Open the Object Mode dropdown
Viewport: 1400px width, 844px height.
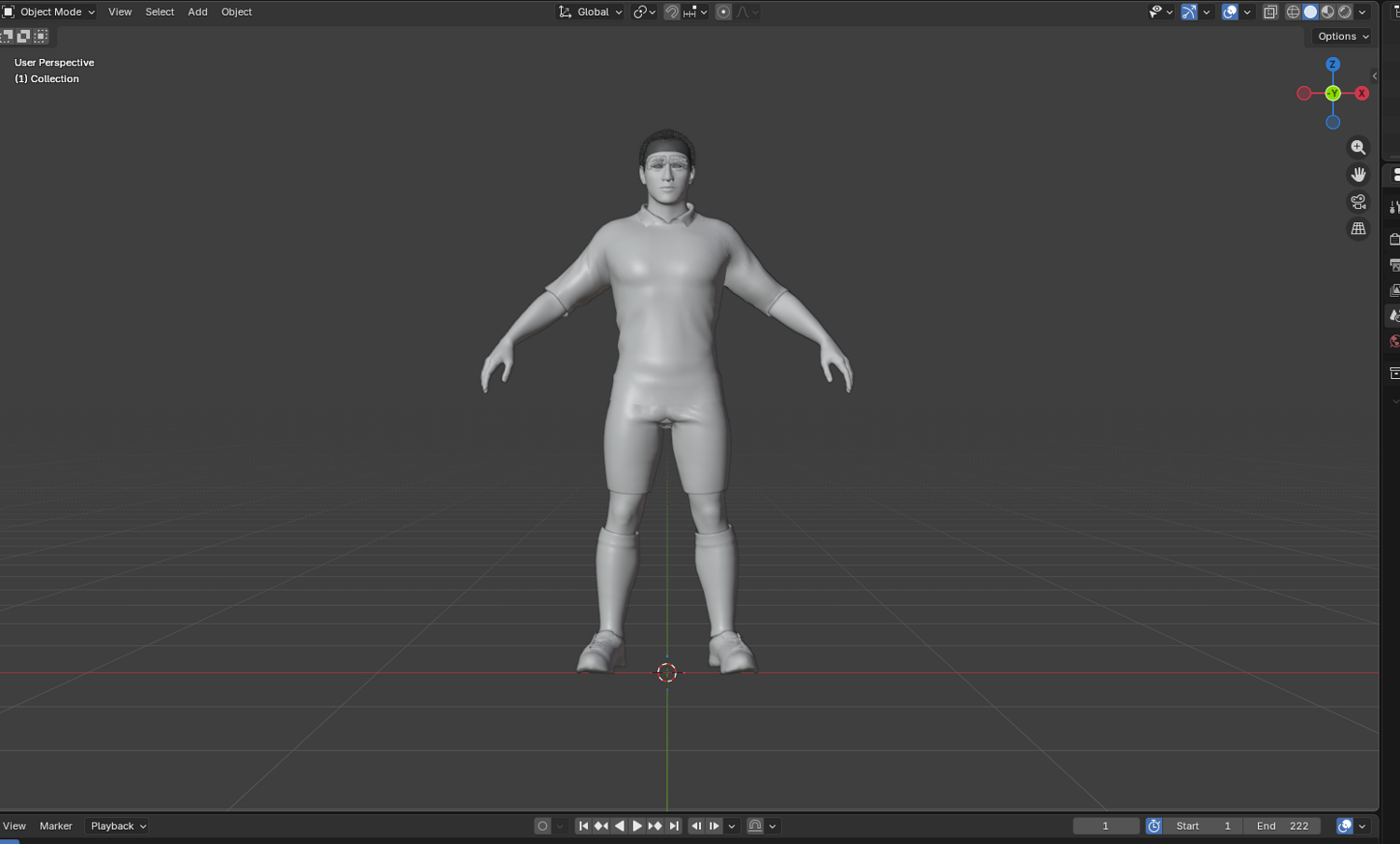click(x=49, y=12)
